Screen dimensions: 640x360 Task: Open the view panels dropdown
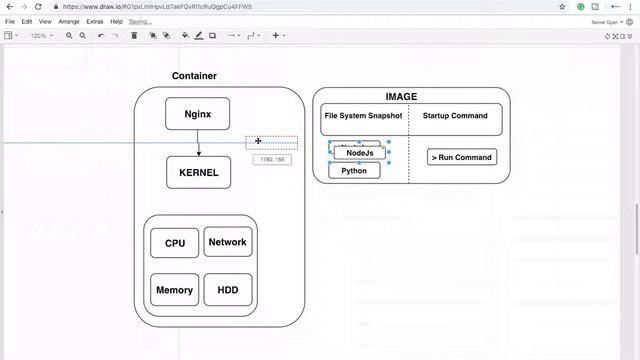click(x=11, y=36)
